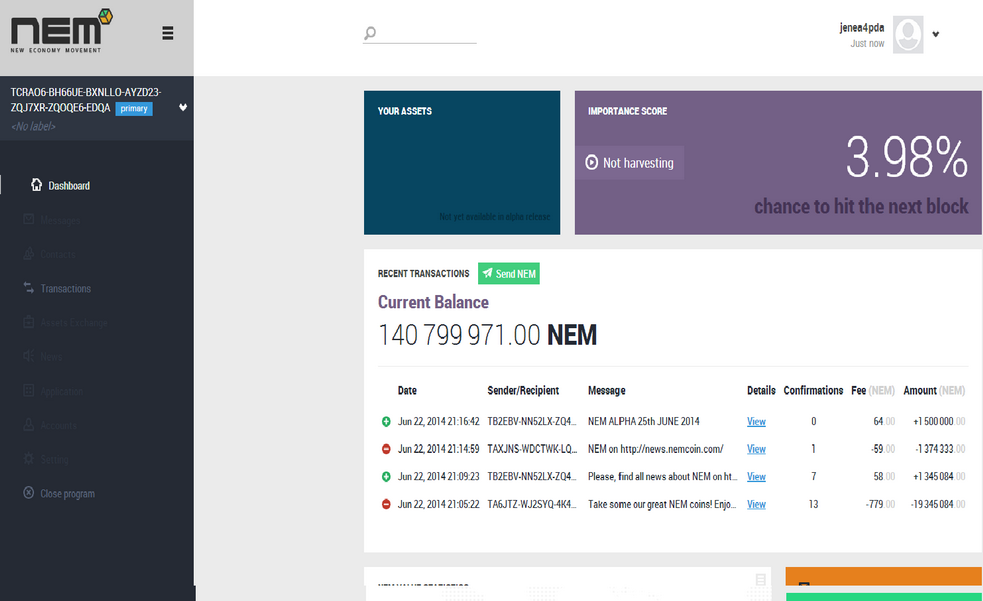Image resolution: width=983 pixels, height=601 pixels.
Task: Focus the search input field
Action: 420,33
